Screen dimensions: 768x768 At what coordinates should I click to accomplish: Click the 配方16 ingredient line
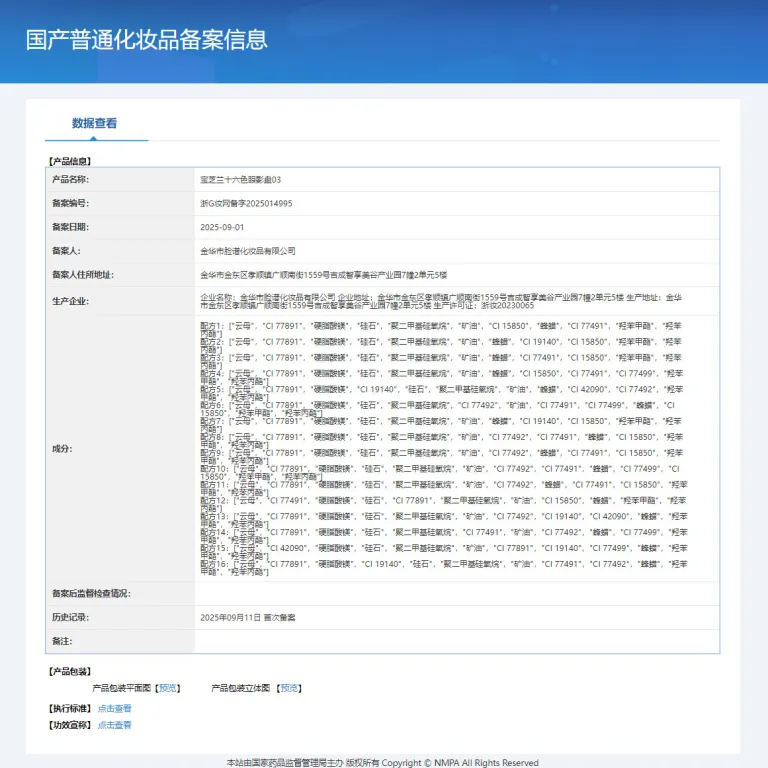click(x=444, y=568)
